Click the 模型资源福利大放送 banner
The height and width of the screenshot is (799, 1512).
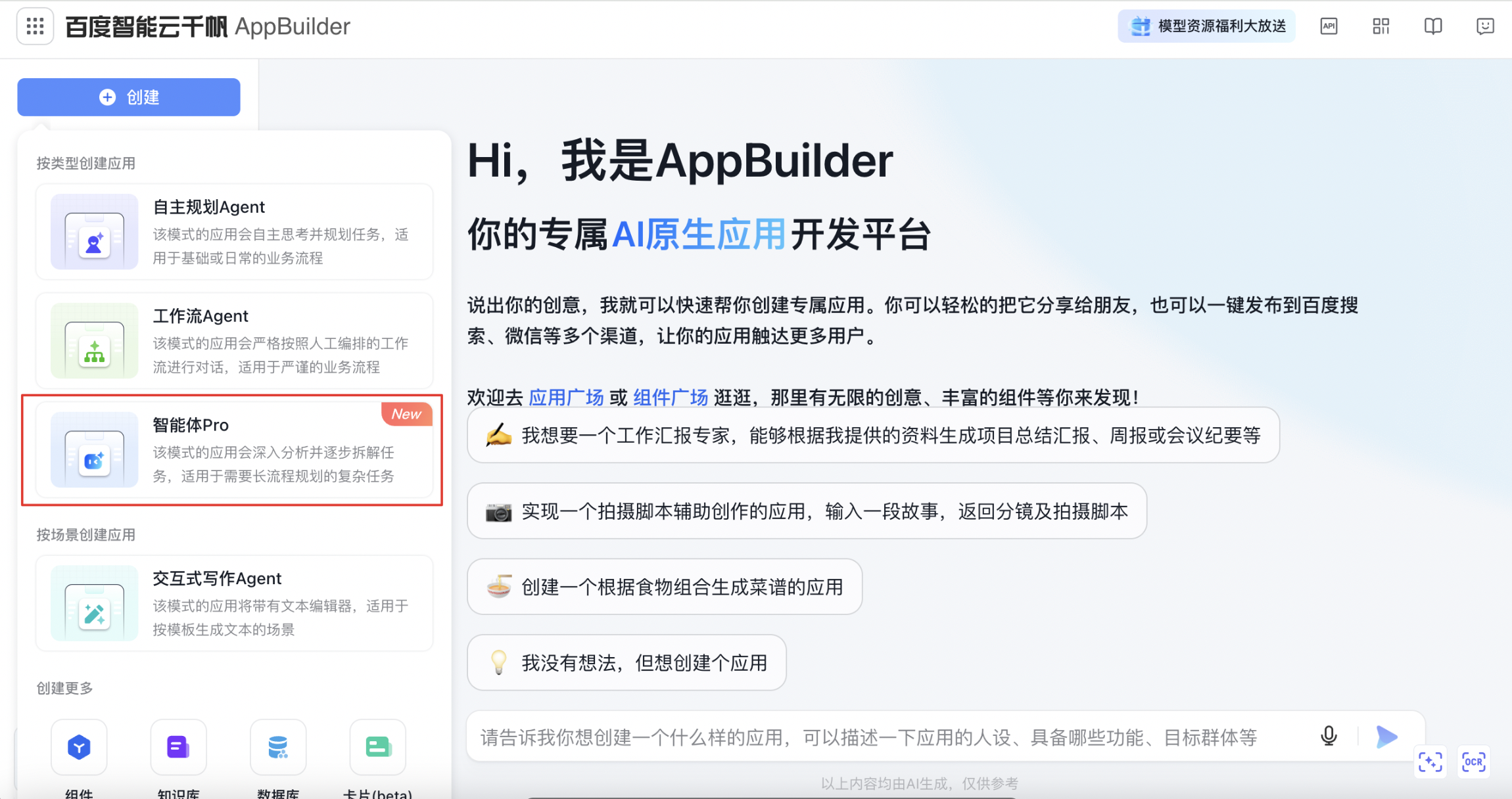pyautogui.click(x=1206, y=26)
